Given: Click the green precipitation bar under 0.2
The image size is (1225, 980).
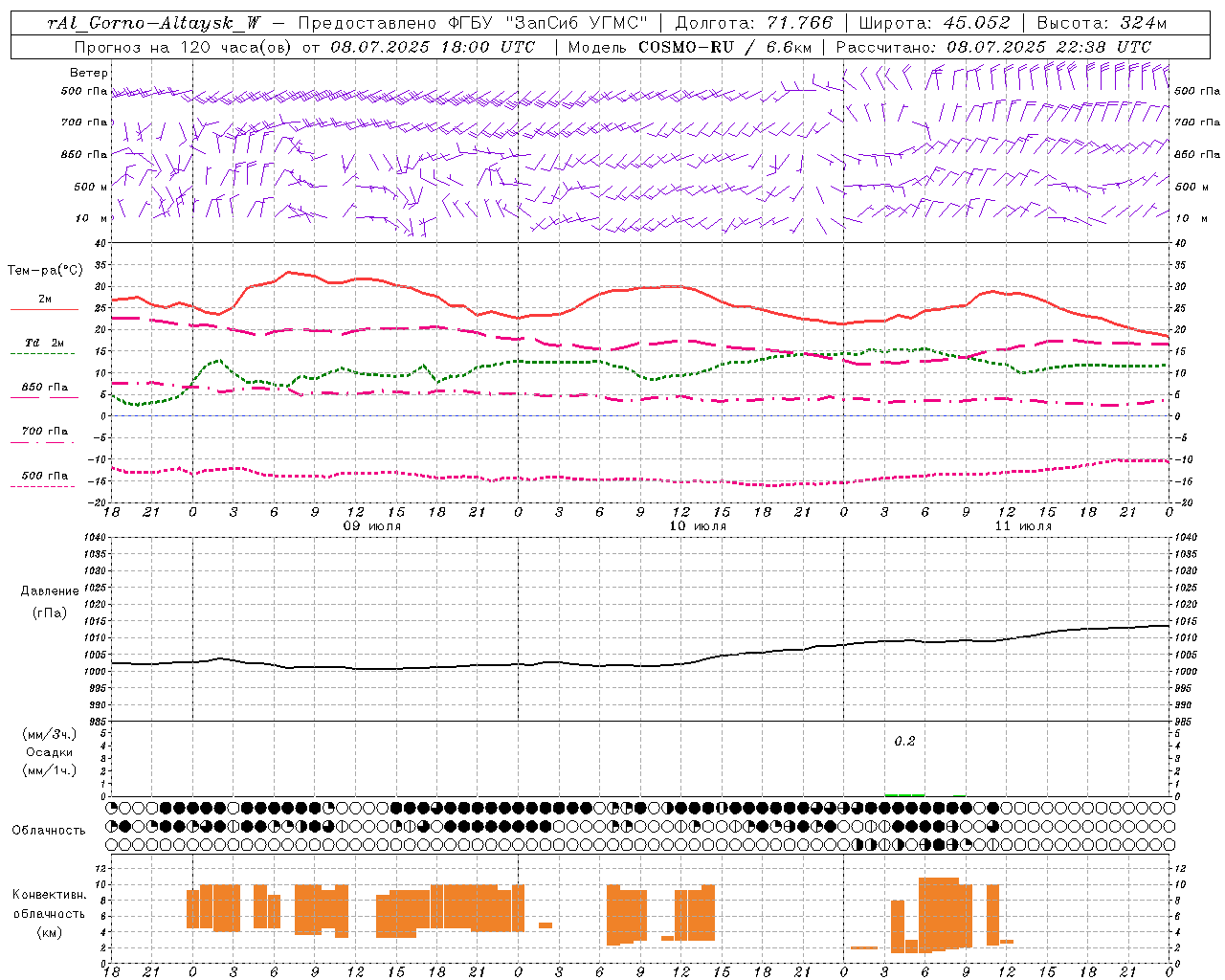Looking at the screenshot, I should [x=904, y=794].
